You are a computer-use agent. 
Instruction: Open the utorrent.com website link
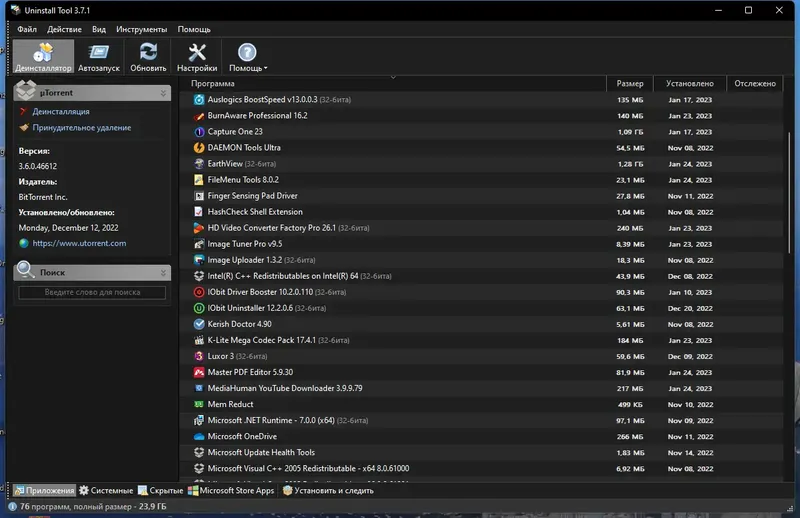79,243
